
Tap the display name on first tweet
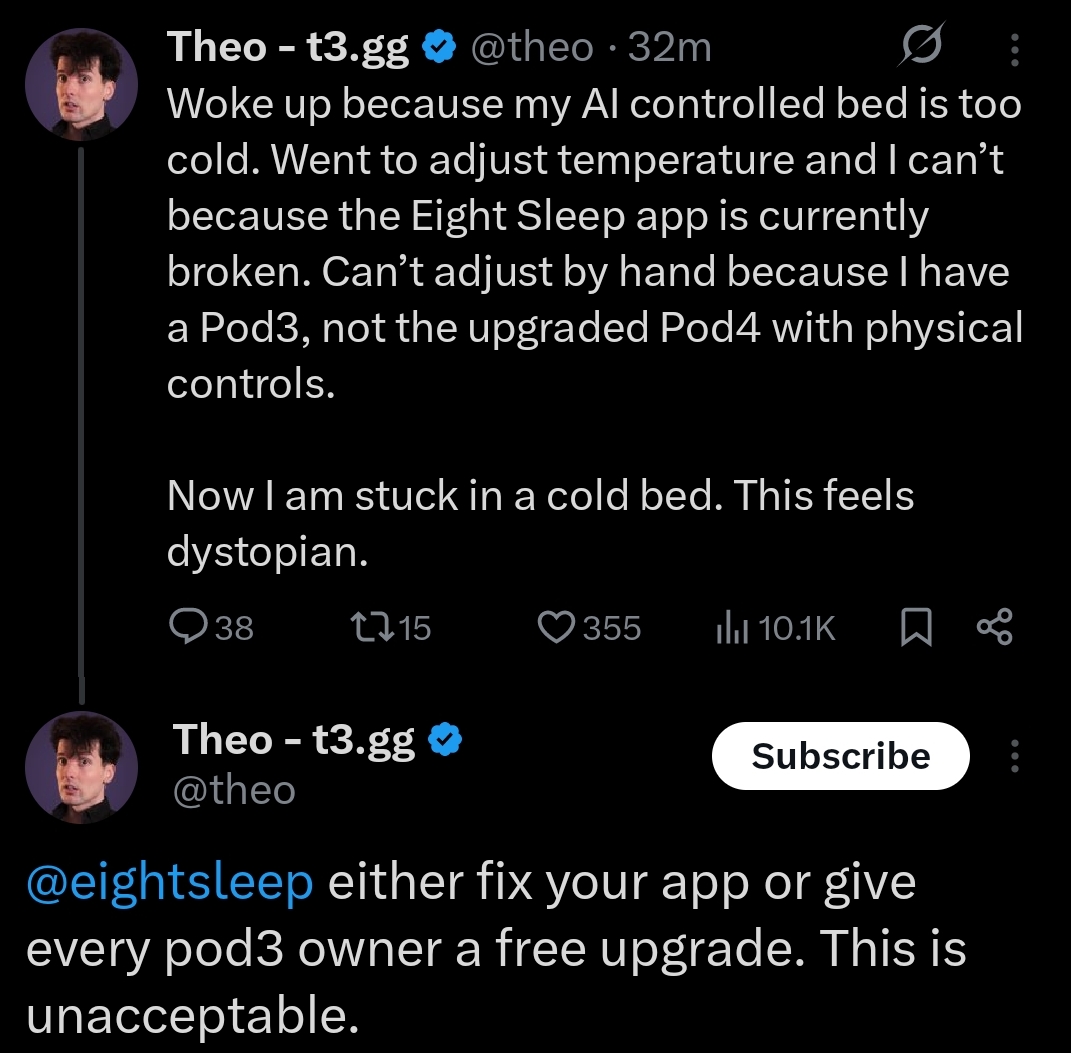tap(288, 47)
